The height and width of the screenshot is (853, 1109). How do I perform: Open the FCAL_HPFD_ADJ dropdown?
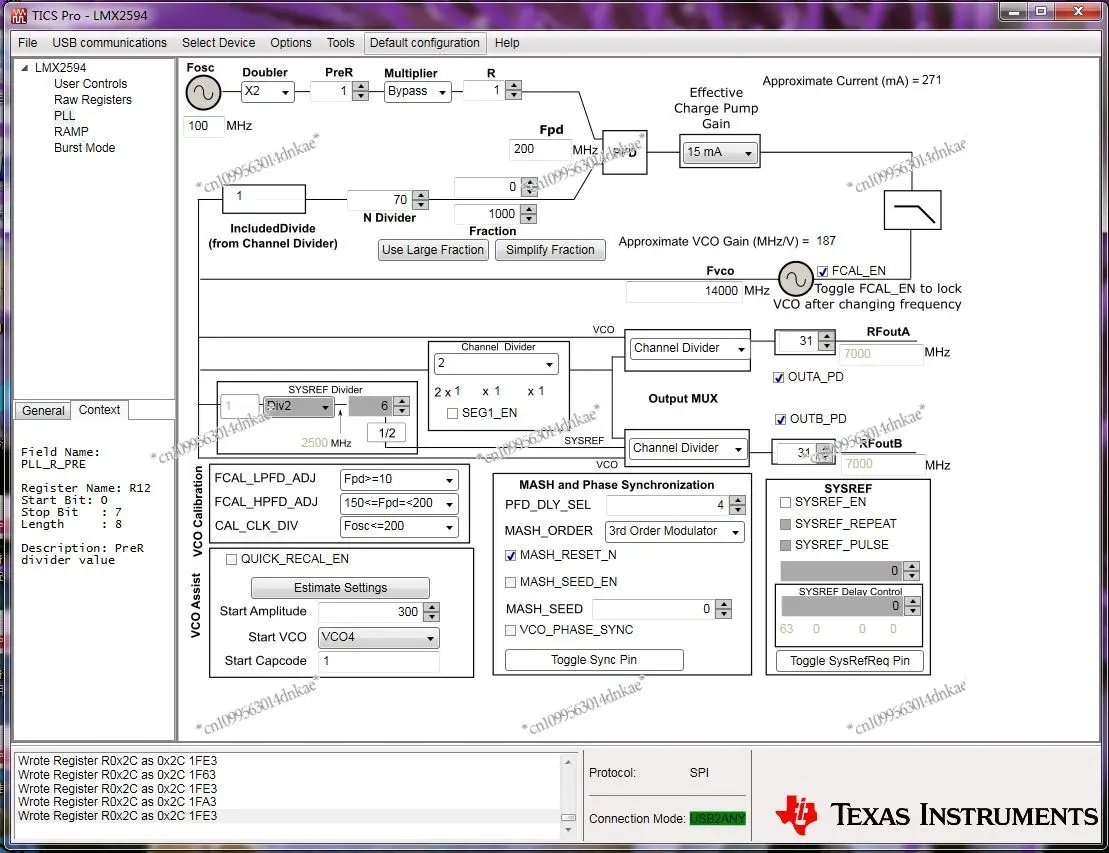tap(399, 504)
